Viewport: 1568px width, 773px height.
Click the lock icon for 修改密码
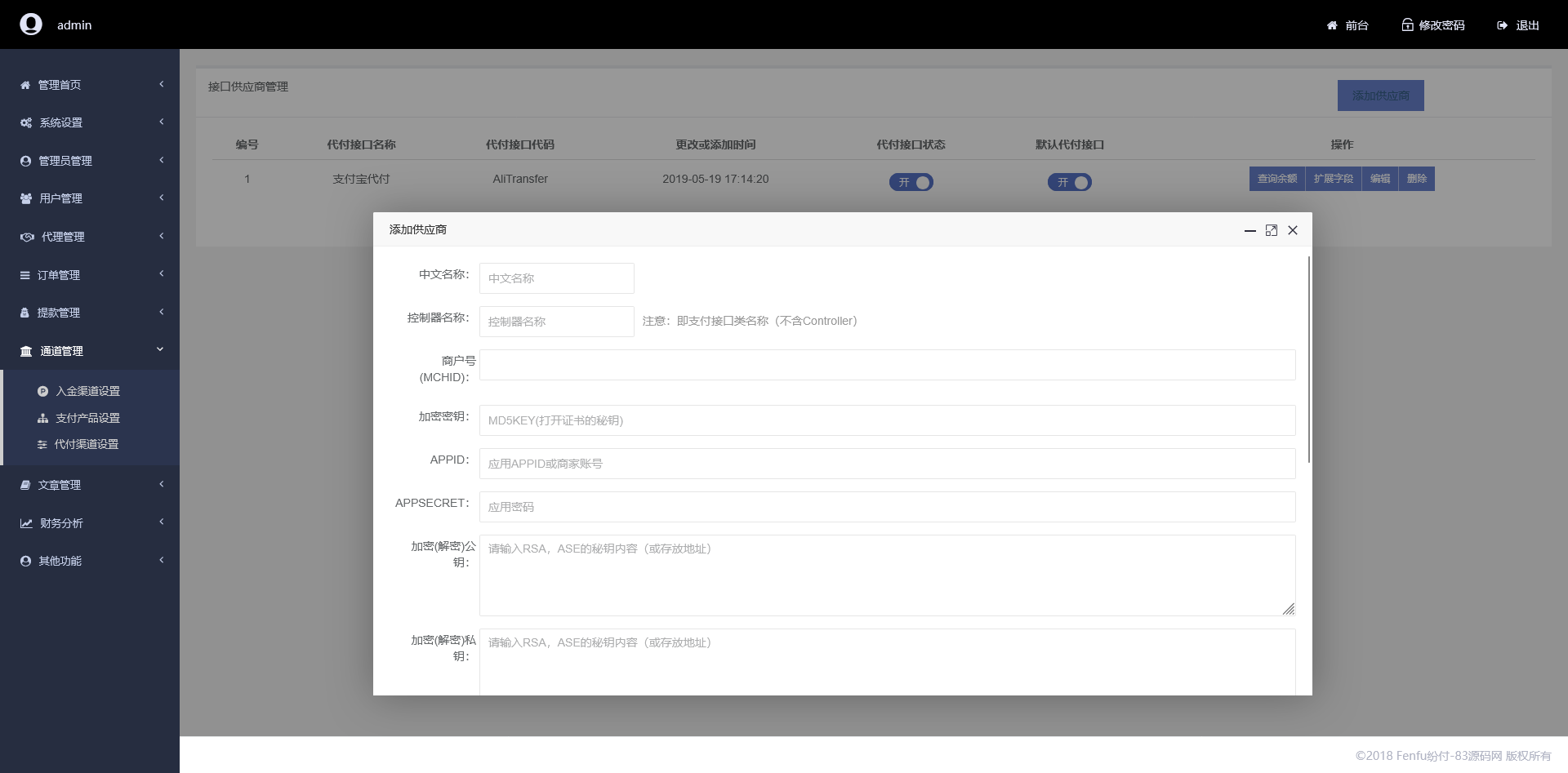(x=1407, y=25)
